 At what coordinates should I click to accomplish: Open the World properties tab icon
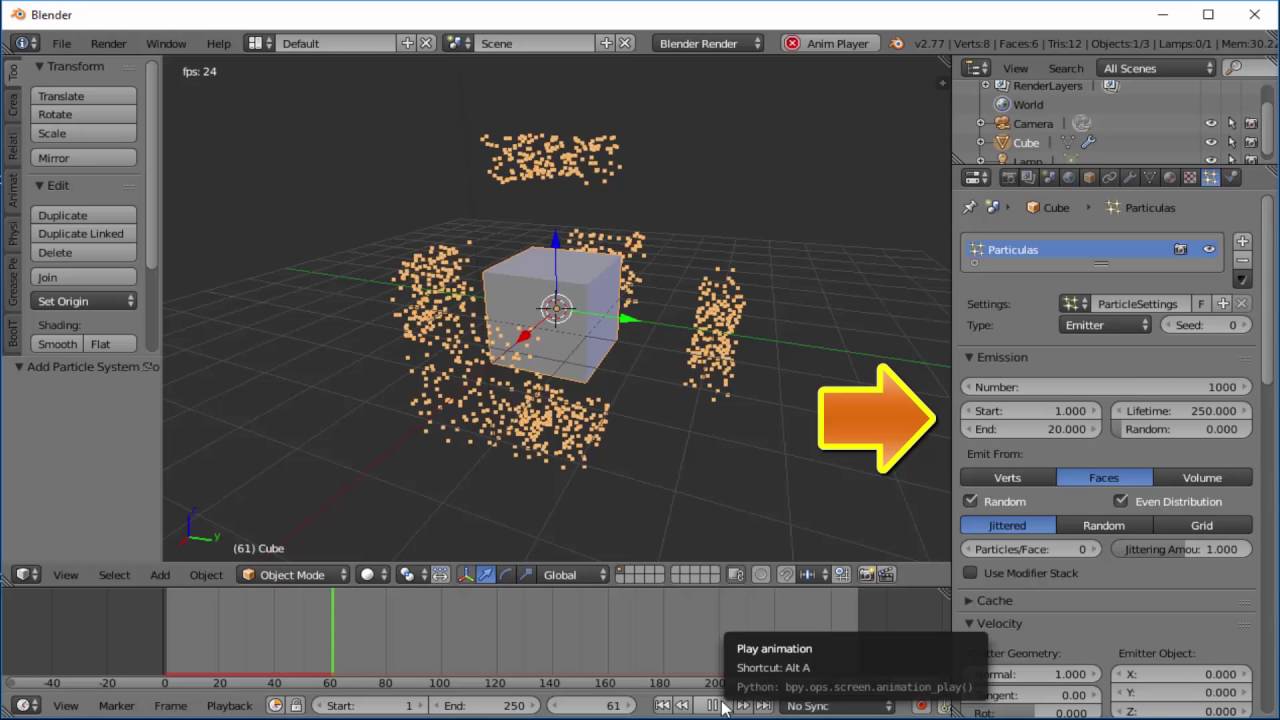click(x=1069, y=178)
